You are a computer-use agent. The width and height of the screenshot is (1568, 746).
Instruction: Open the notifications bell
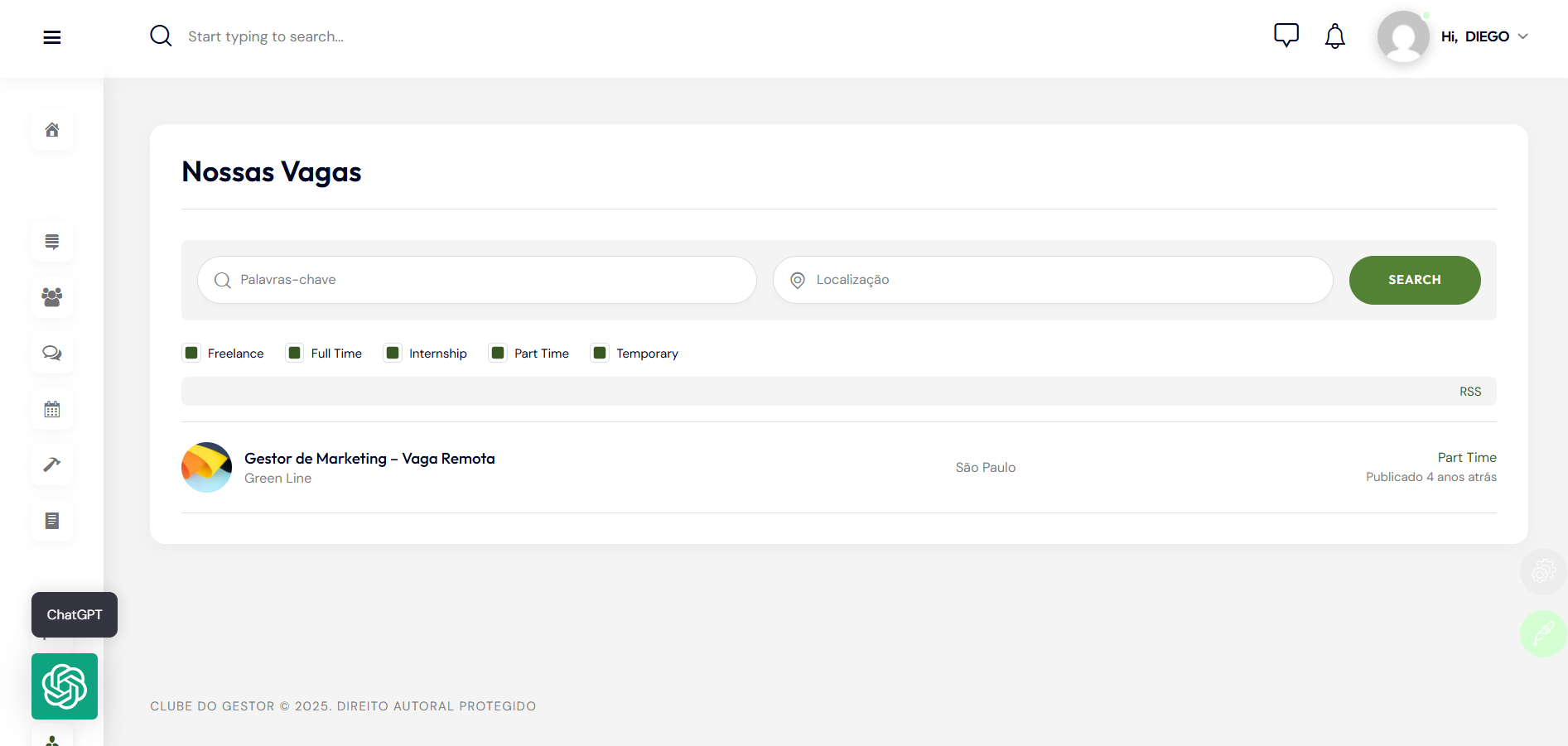[x=1334, y=36]
